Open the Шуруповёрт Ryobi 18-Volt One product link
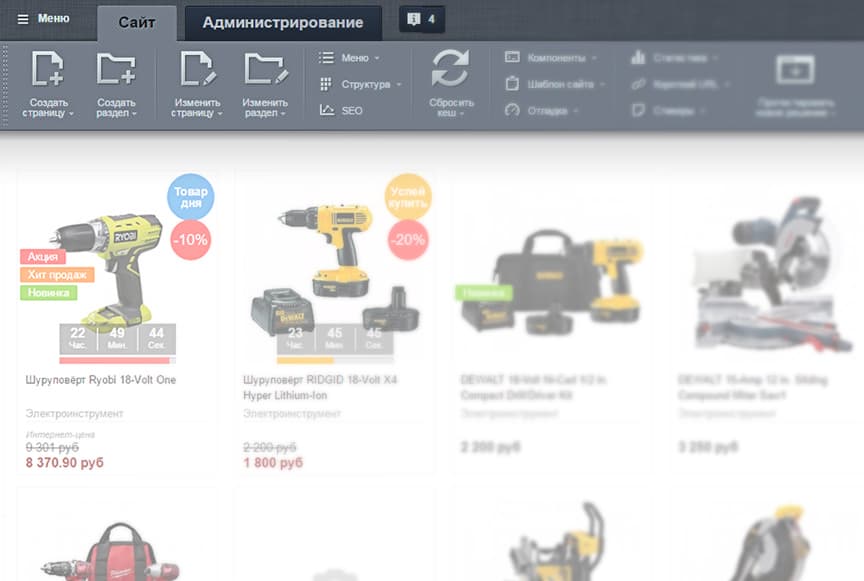 tap(101, 380)
